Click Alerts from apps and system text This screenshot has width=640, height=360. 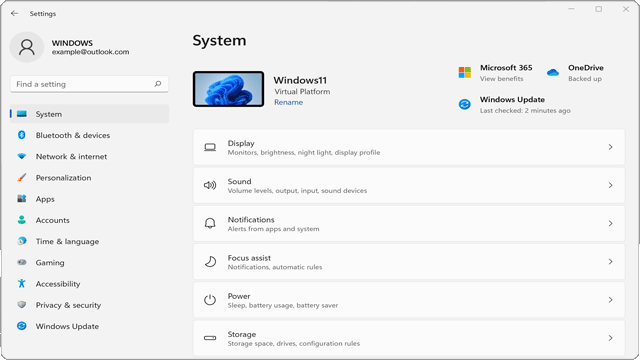pos(273,229)
